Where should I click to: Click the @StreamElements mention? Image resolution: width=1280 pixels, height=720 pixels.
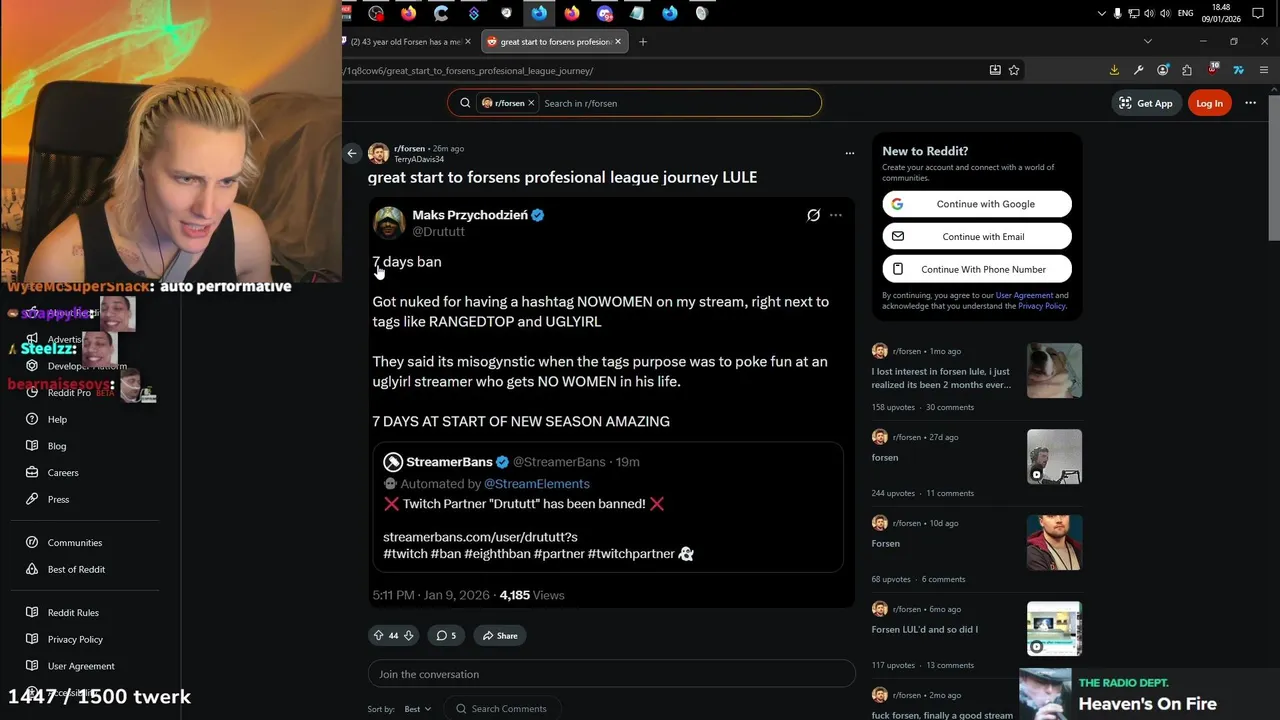point(537,484)
